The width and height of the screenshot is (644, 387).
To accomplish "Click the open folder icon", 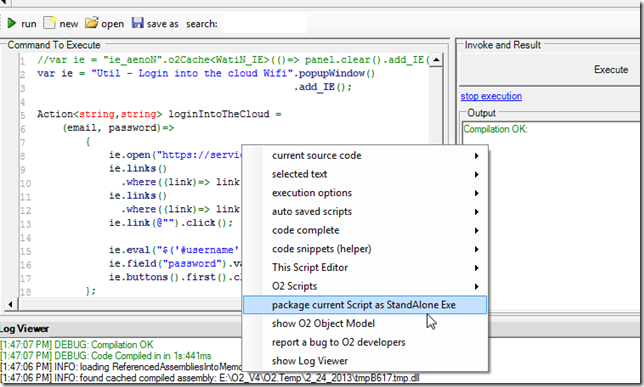I will (92, 23).
